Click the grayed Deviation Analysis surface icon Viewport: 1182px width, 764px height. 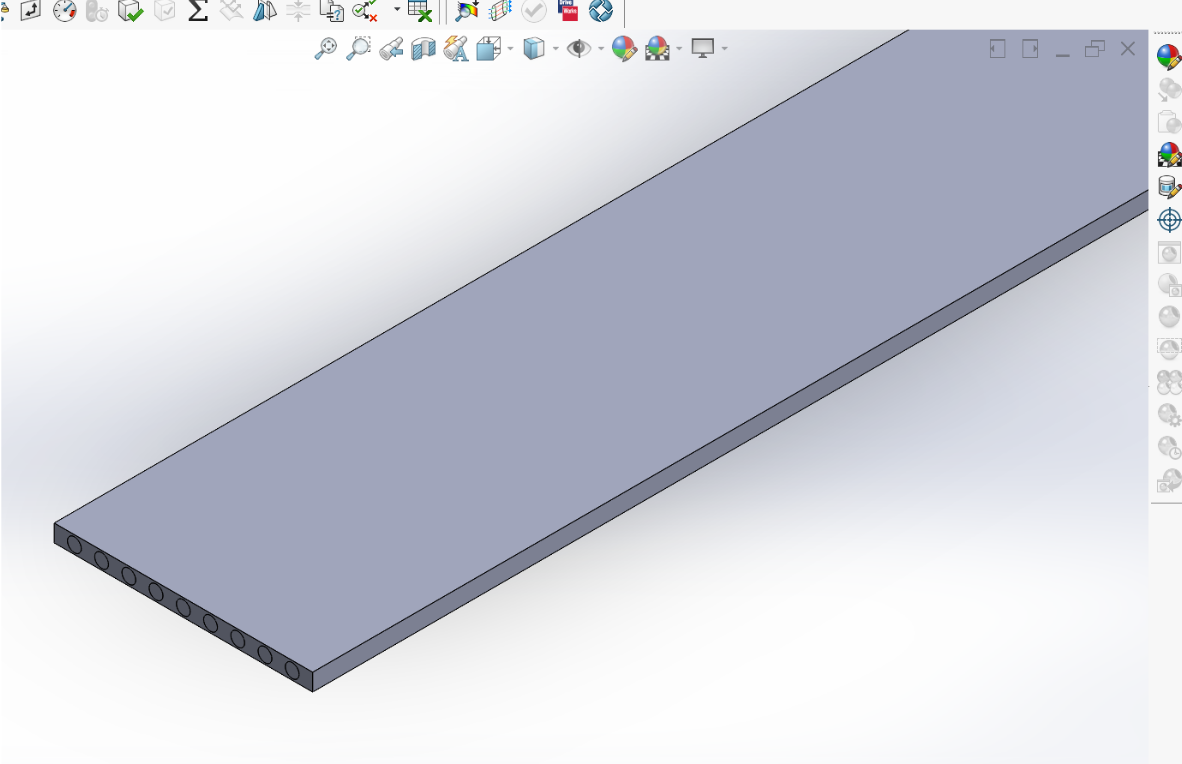coord(231,11)
